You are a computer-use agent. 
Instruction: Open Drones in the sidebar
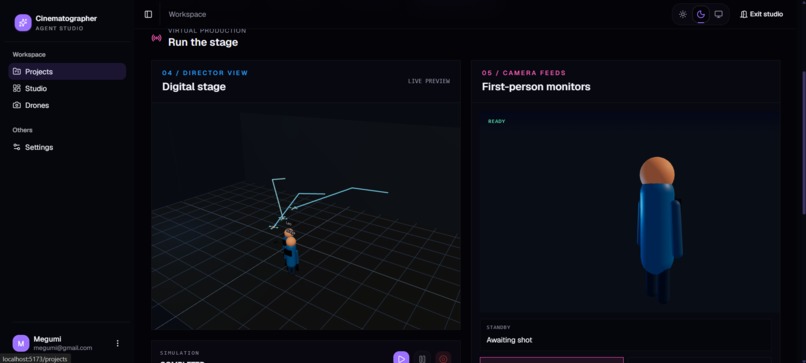67,105
